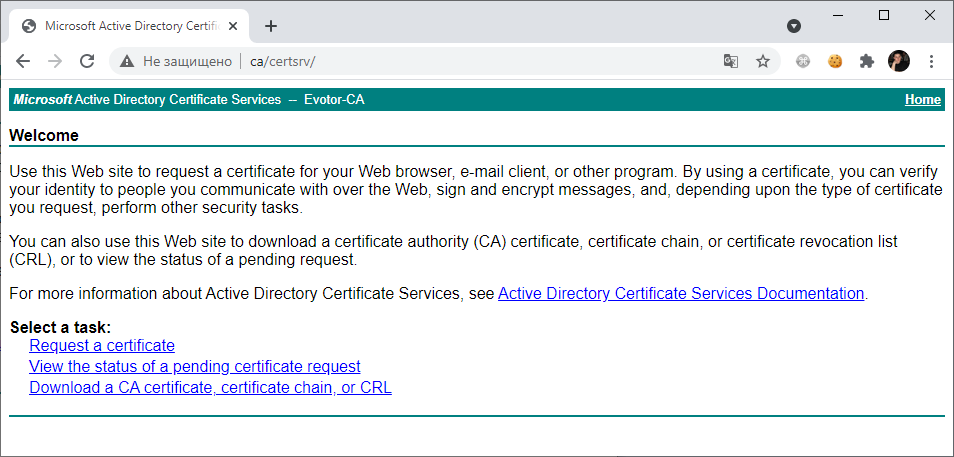Open the not-secure warning icon in address bar
The width and height of the screenshot is (954, 457).
pyautogui.click(x=127, y=61)
